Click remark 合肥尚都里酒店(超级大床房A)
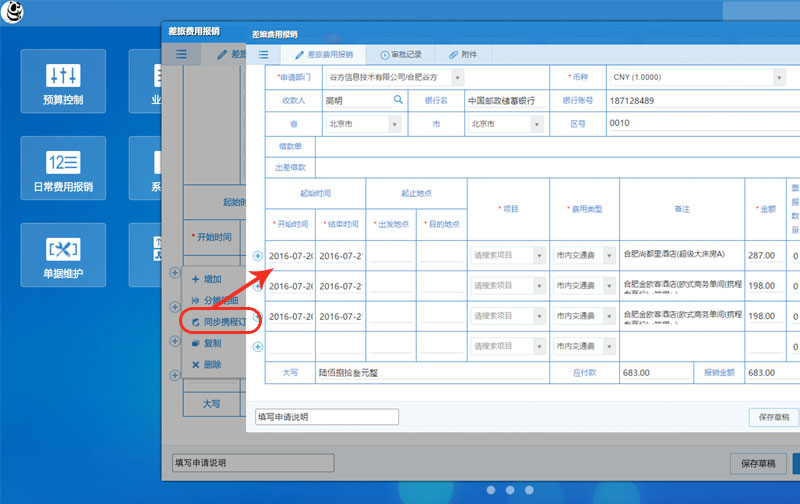Viewport: 800px width, 504px height. point(674,254)
